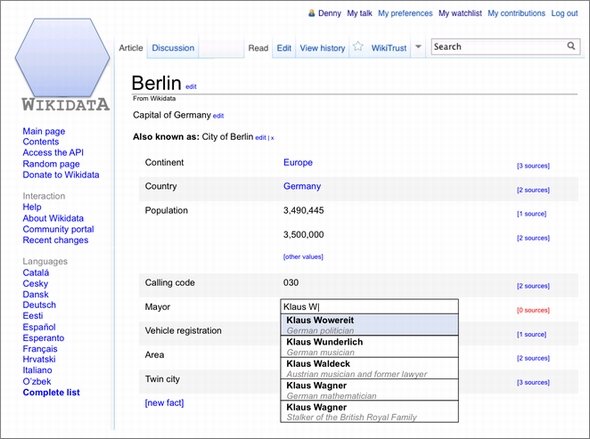Open About Wikidata
The image size is (590, 439).
[x=53, y=218]
